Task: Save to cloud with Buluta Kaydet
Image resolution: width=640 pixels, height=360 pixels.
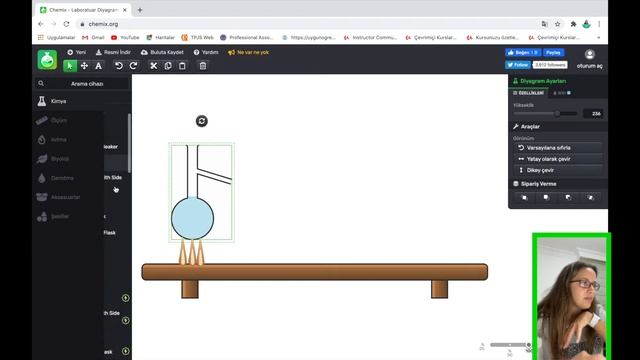Action: [162, 52]
